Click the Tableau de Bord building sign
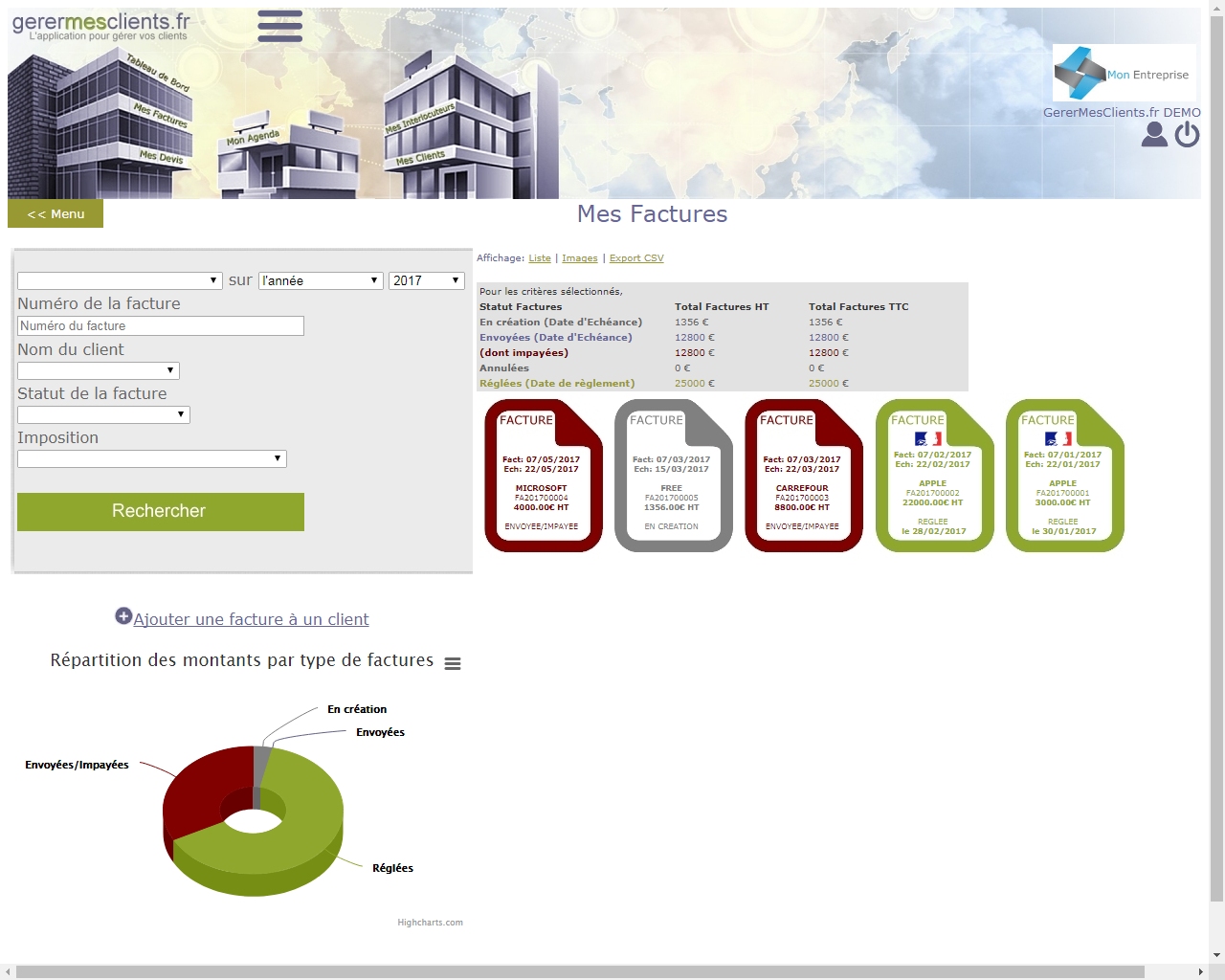The image size is (1225, 980). pos(158,74)
